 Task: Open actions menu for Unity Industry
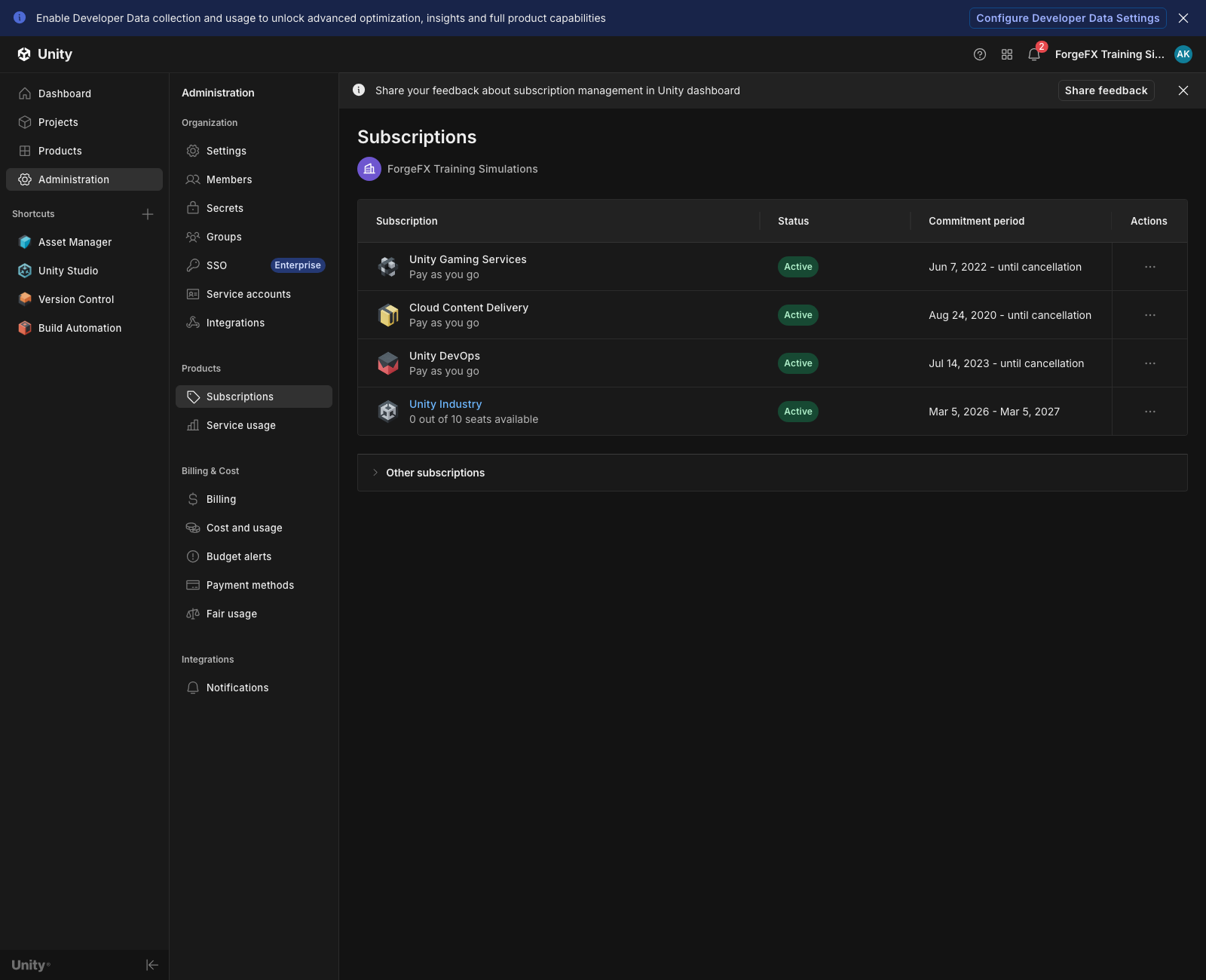[x=1150, y=412]
